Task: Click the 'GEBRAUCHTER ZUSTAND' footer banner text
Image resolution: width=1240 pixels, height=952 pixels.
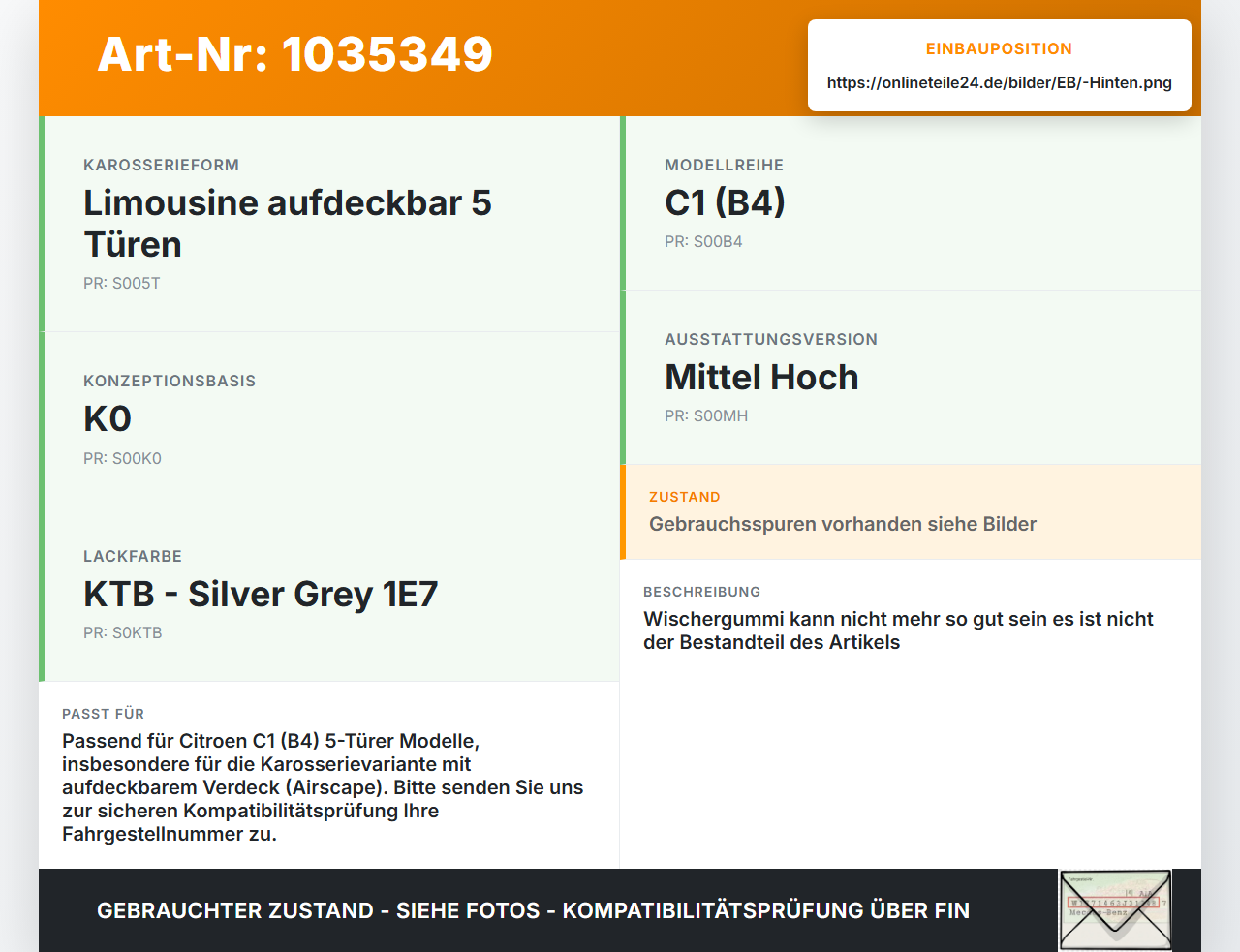Action: tap(533, 910)
